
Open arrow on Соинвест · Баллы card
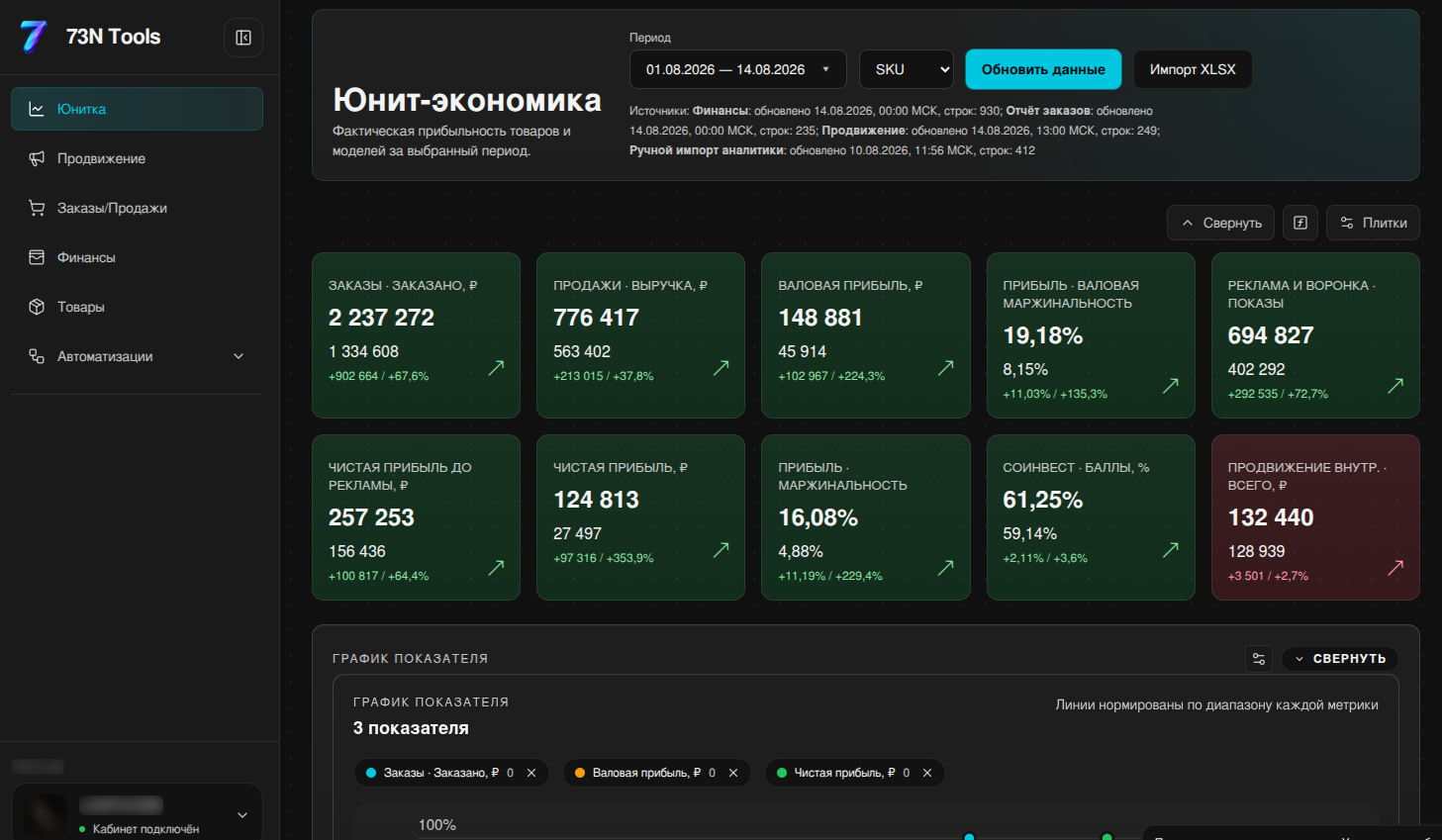pos(1170,550)
